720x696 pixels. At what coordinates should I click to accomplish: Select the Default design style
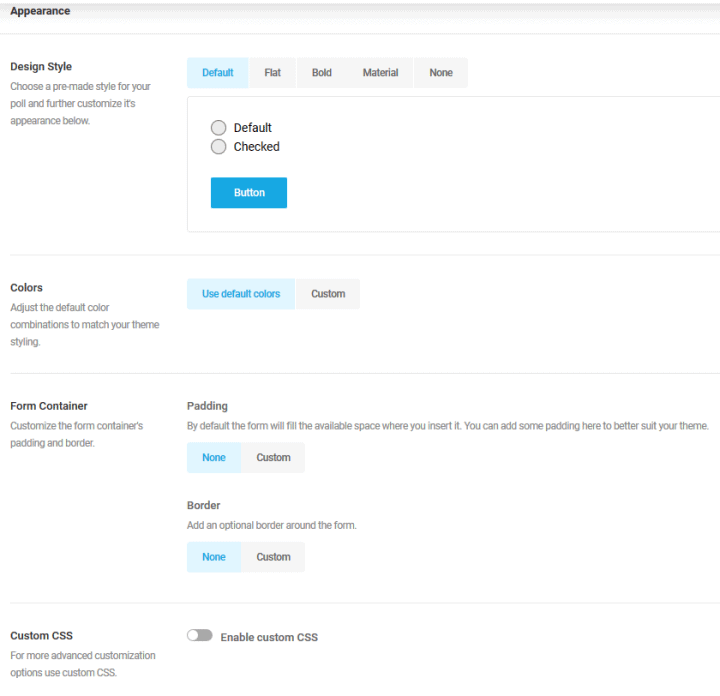point(218,73)
